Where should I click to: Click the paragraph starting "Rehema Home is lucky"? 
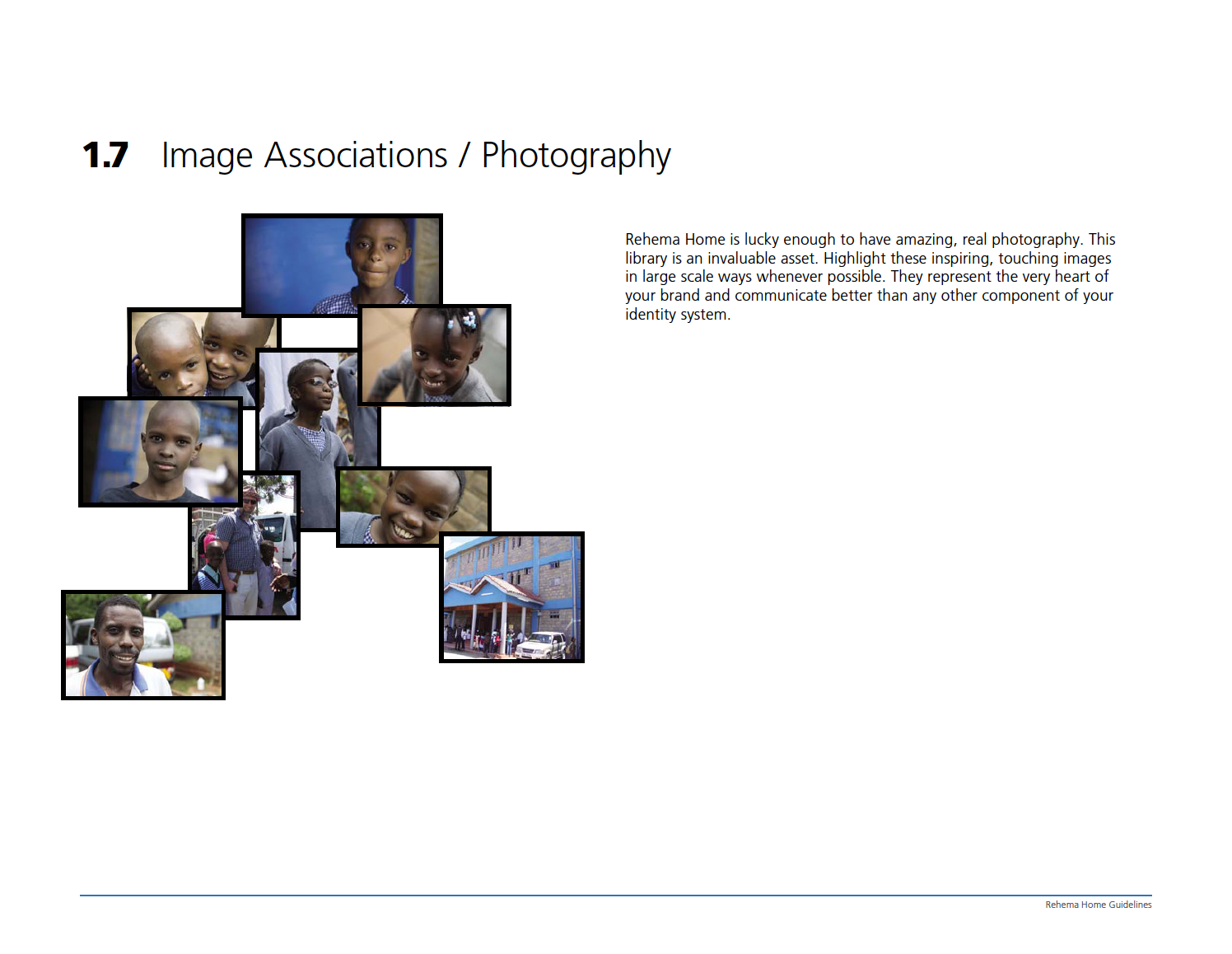click(870, 277)
